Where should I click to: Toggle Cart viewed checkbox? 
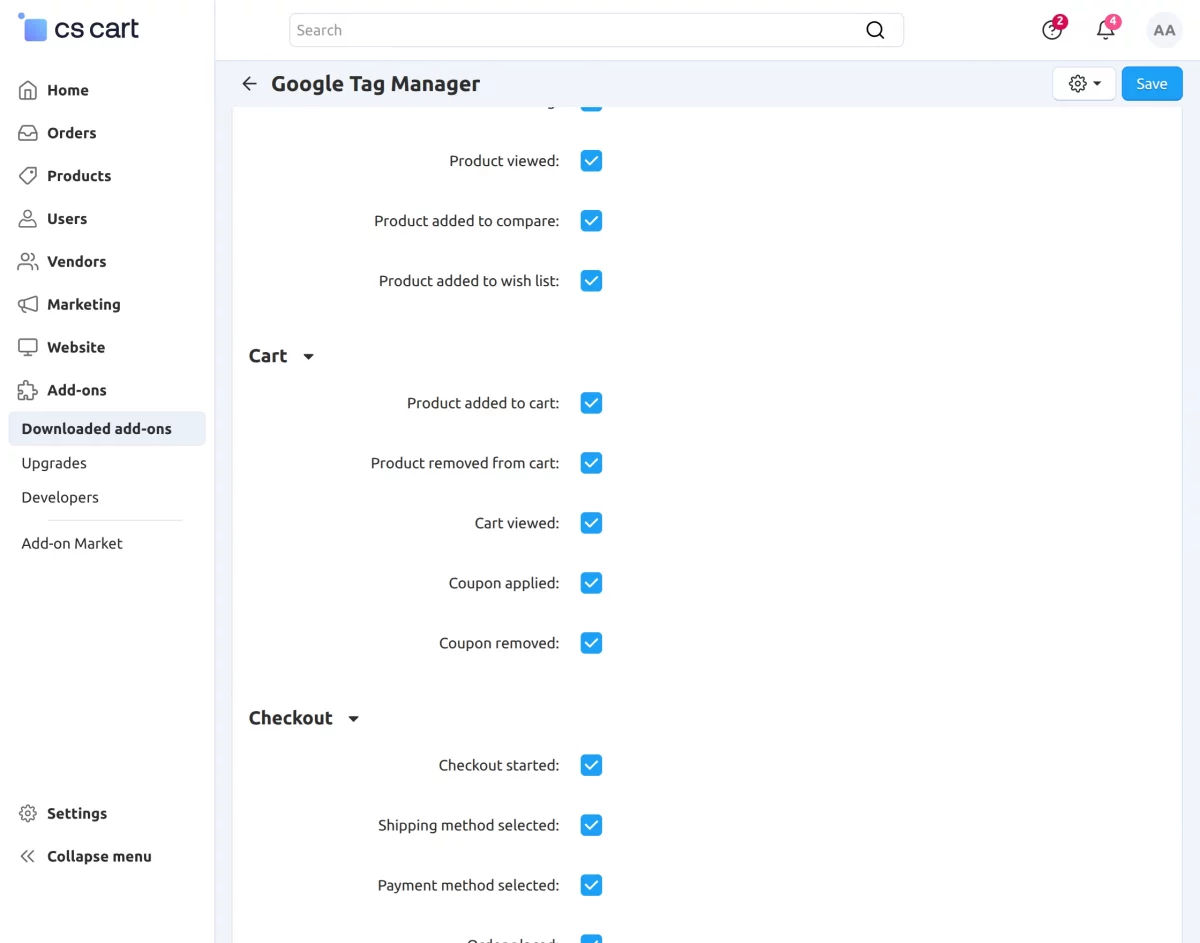(x=591, y=523)
